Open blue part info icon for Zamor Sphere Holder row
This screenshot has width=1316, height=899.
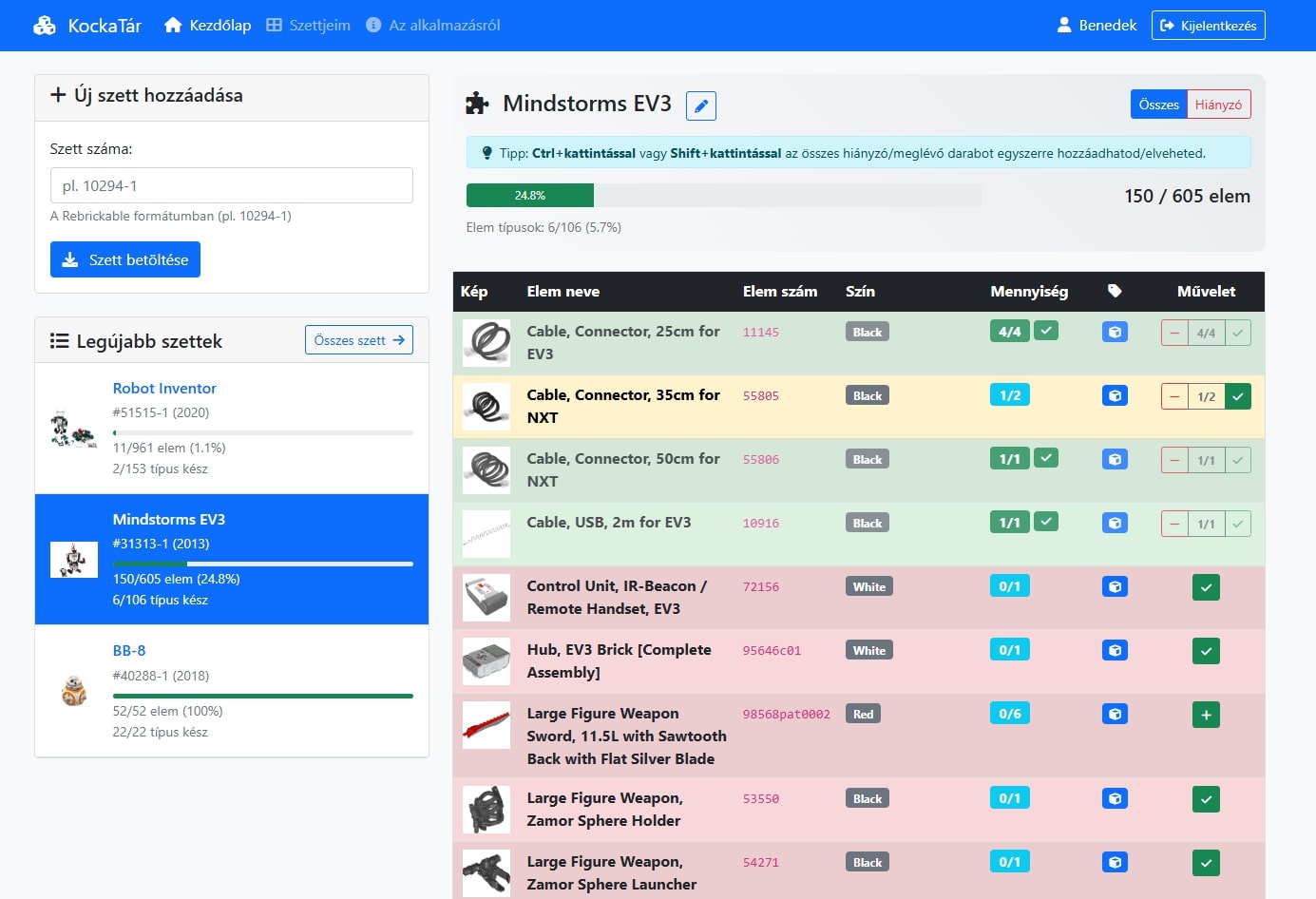pos(1116,798)
